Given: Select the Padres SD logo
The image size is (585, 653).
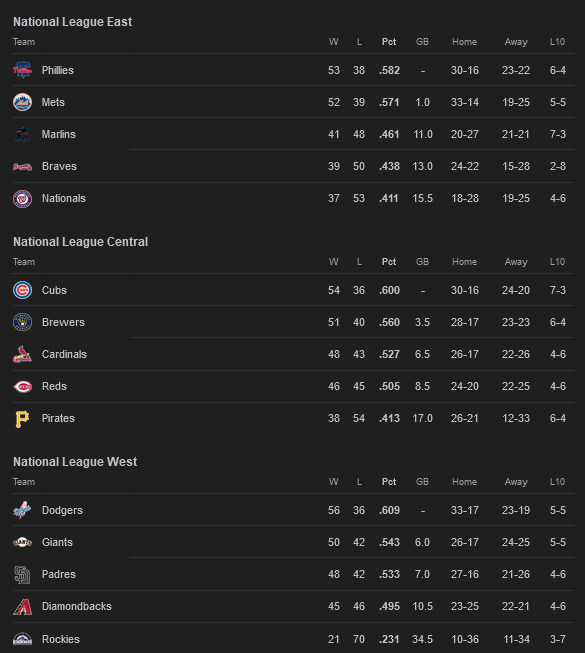Looking at the screenshot, I should [x=22, y=575].
